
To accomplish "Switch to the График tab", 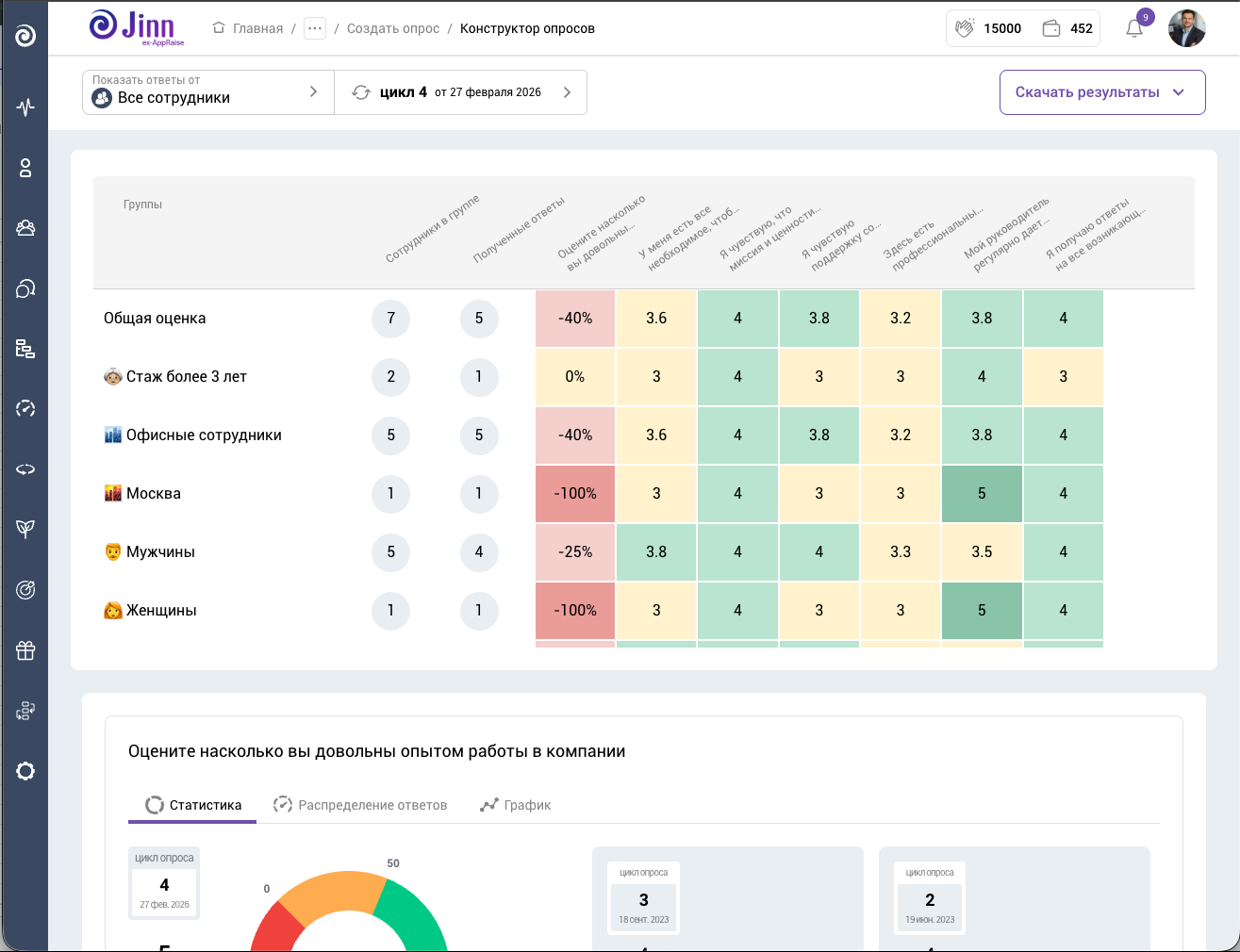I will click(515, 805).
